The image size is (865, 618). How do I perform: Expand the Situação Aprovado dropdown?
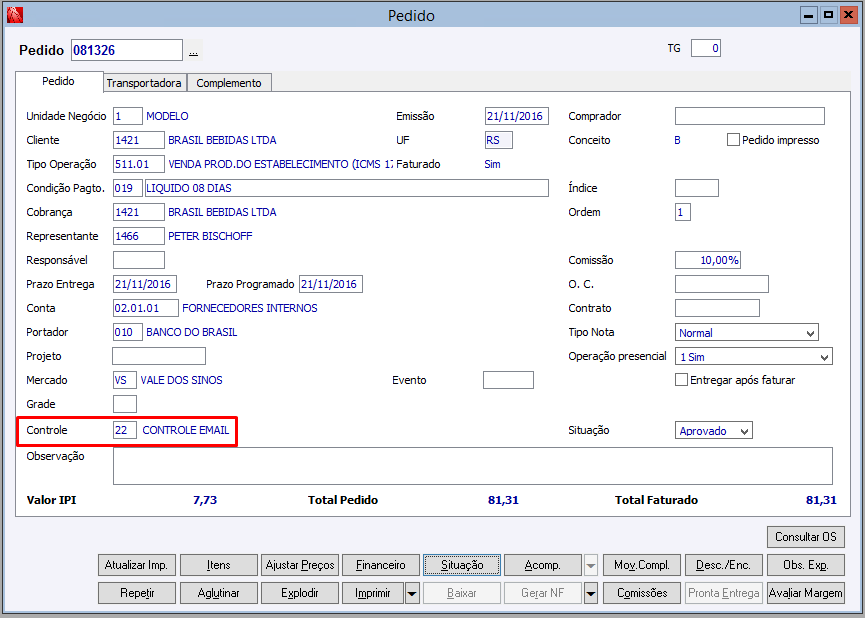(713, 430)
